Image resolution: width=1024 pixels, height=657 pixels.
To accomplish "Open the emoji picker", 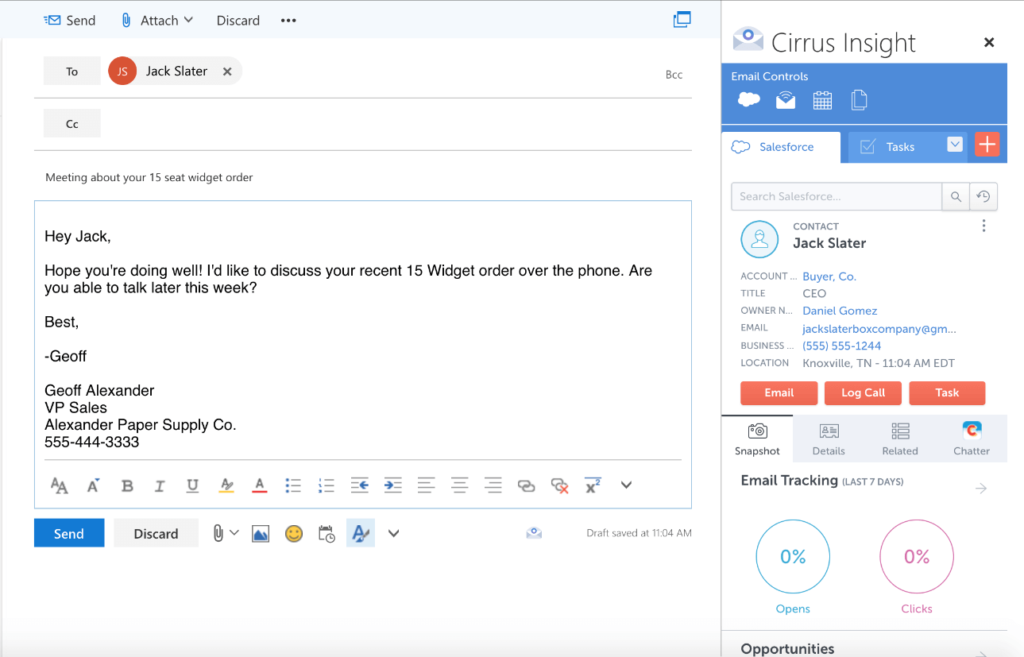I will pos(294,534).
